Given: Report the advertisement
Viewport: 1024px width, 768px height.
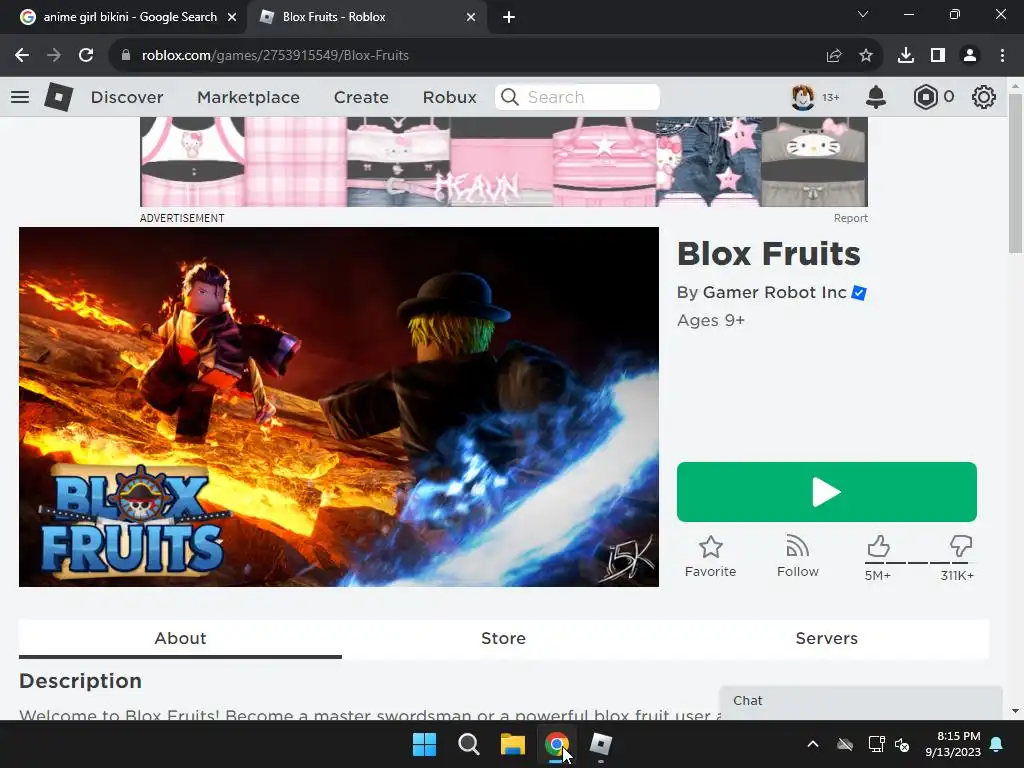Looking at the screenshot, I should click(850, 218).
